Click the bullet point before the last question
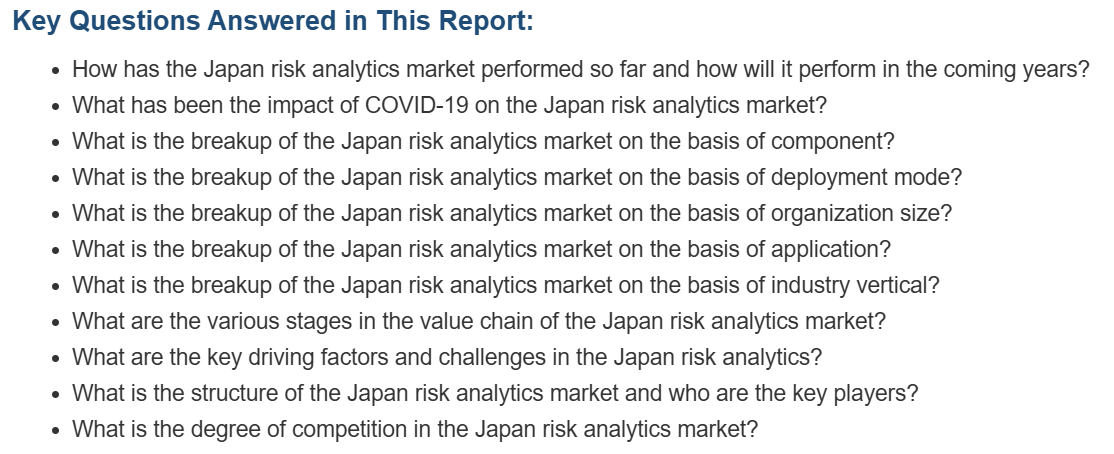 coord(56,432)
